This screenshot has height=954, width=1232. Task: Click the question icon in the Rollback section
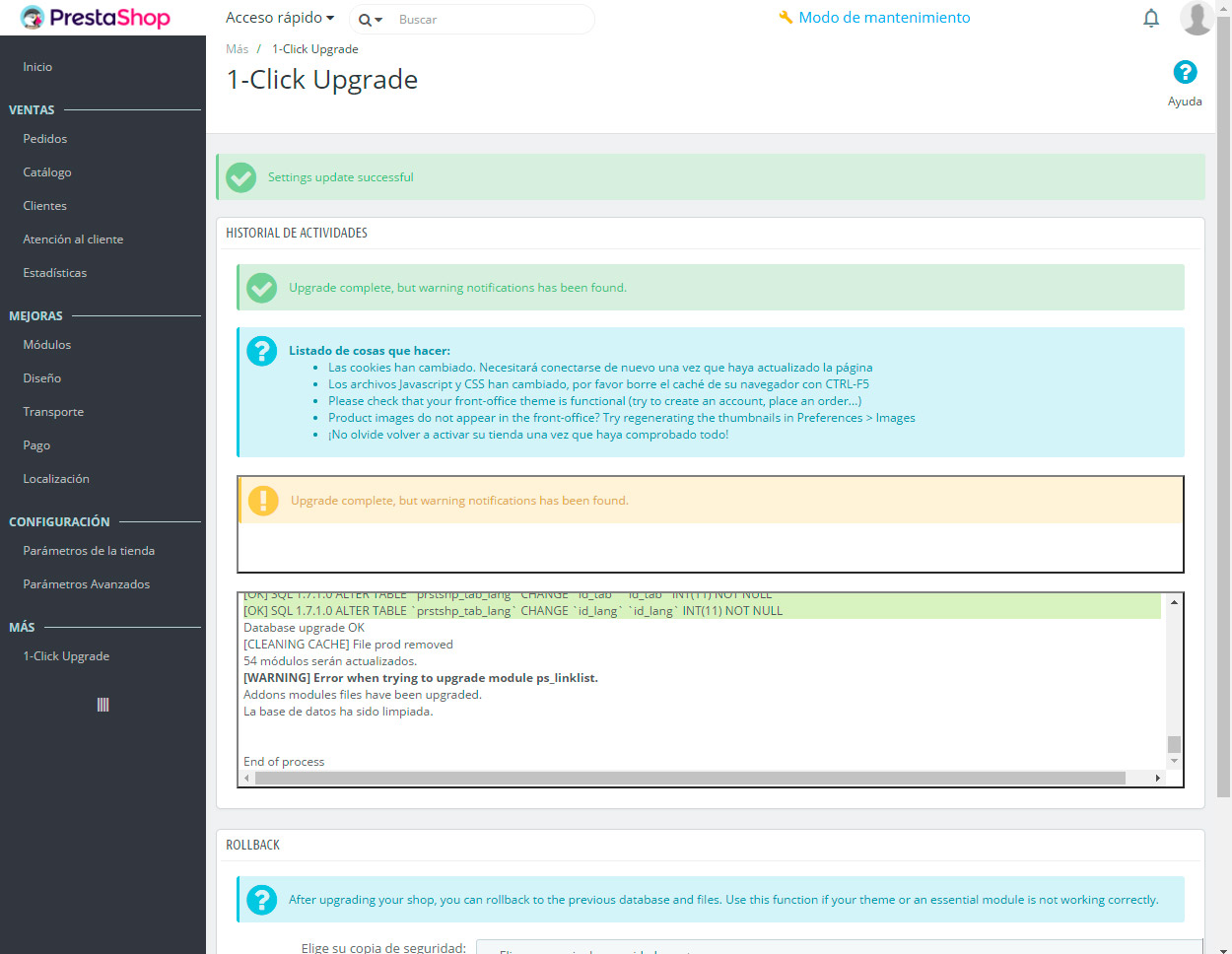[262, 900]
